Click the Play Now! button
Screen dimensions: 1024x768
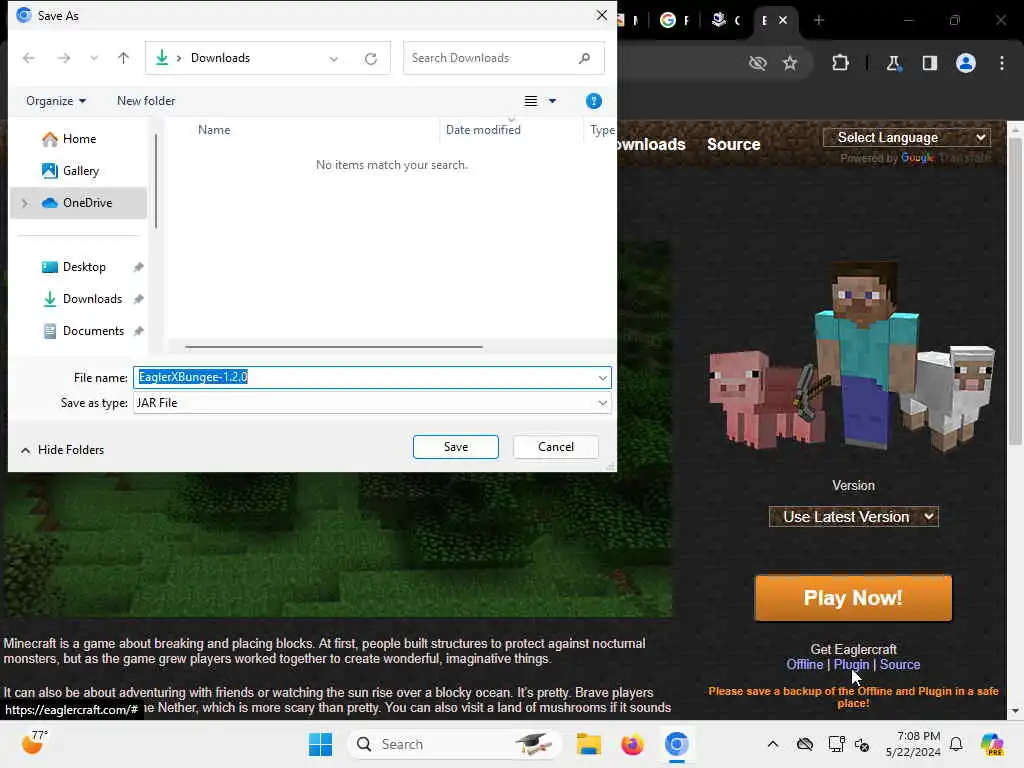853,598
